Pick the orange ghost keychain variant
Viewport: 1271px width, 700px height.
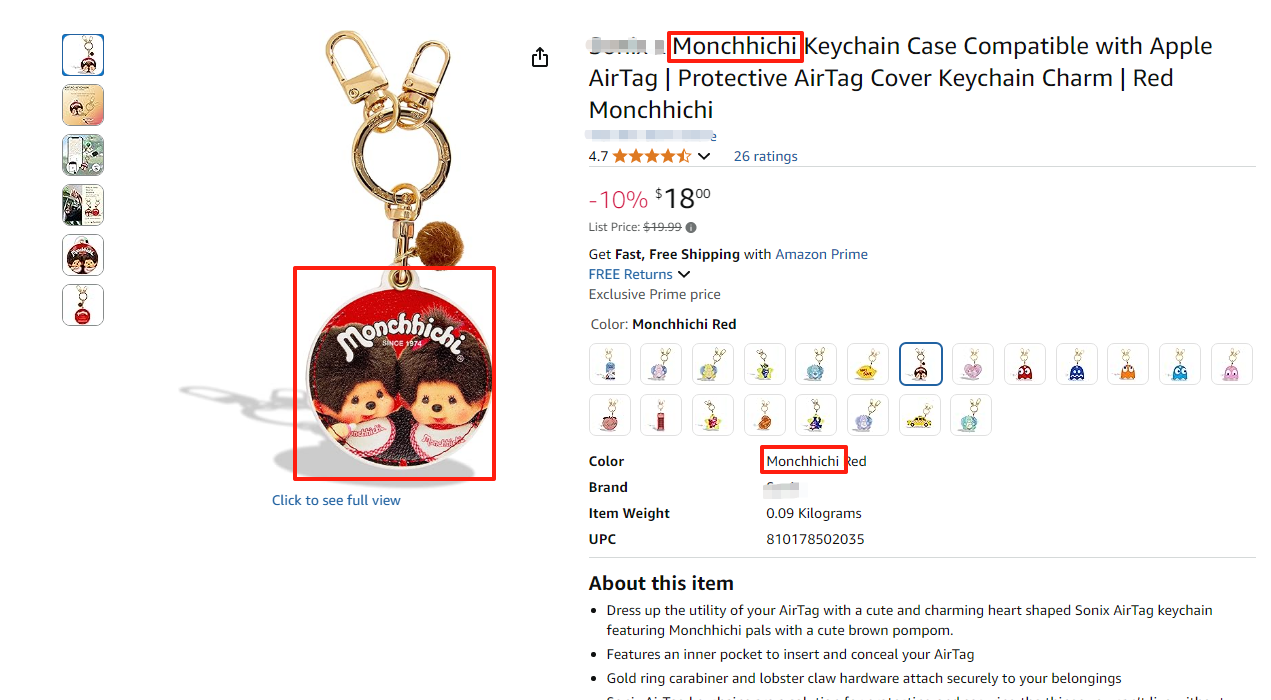(x=1129, y=364)
